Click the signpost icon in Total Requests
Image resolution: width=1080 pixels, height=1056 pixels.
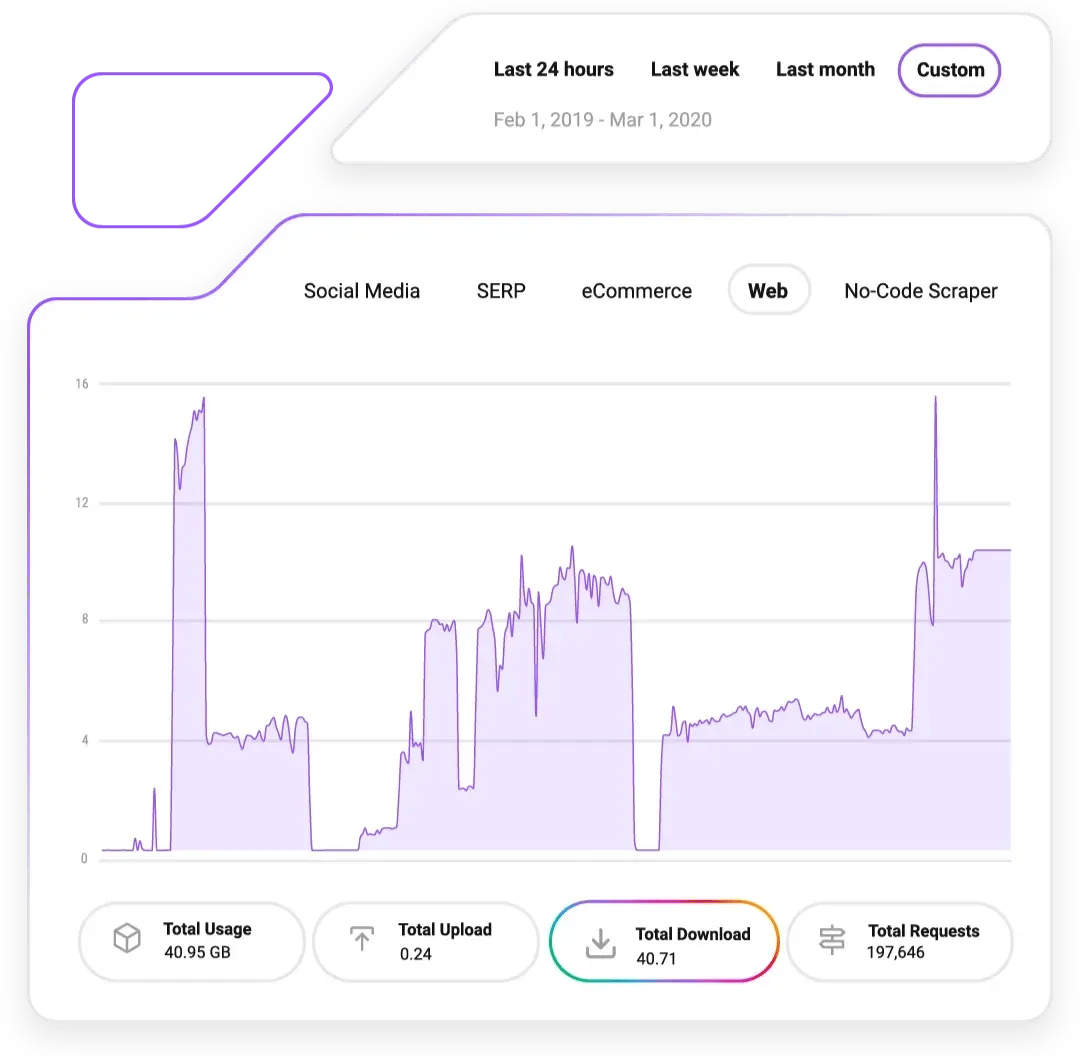click(832, 941)
